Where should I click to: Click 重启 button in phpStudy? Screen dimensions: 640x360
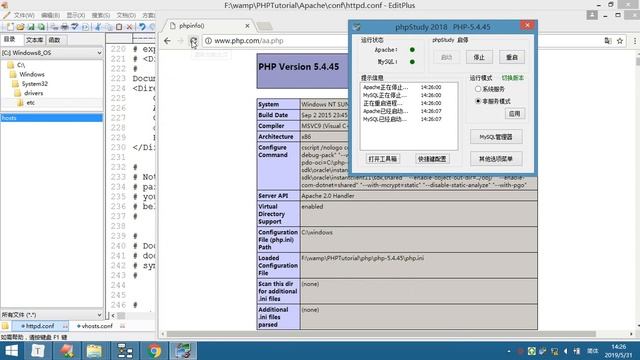512,57
